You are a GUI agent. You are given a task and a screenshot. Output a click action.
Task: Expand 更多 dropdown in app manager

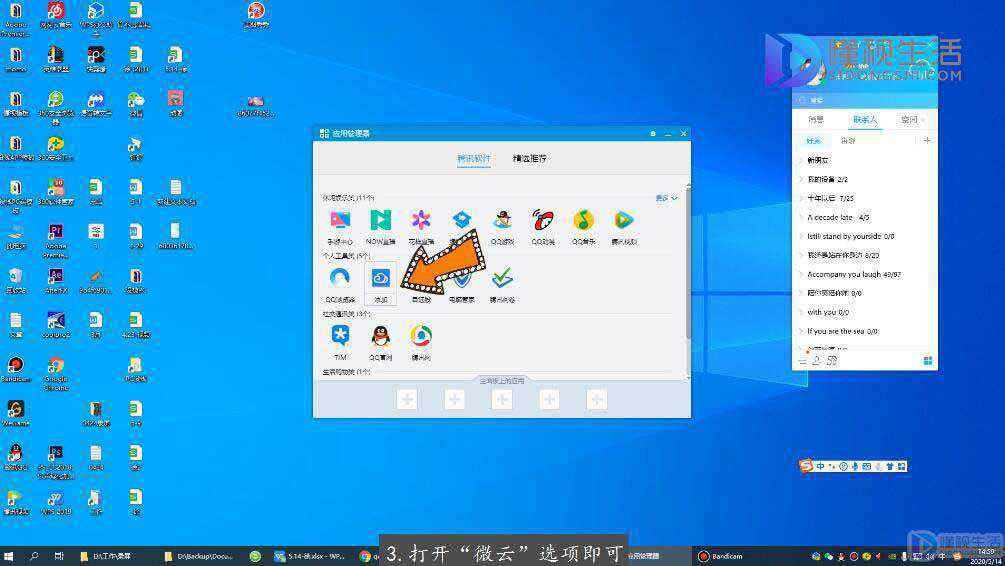pos(666,198)
